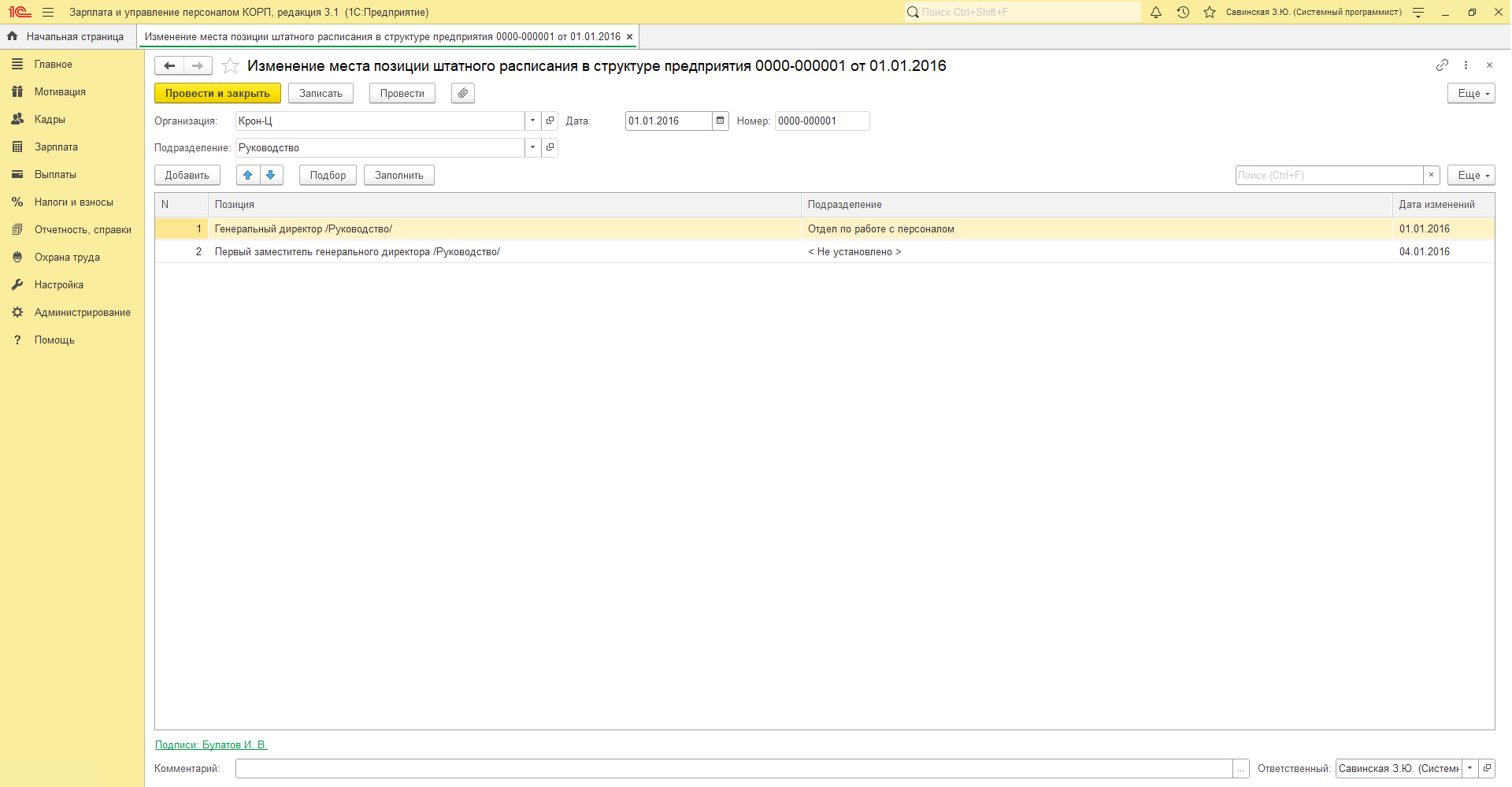
Task: Select row Генеральный директор /Руководство/
Action: tap(825, 228)
